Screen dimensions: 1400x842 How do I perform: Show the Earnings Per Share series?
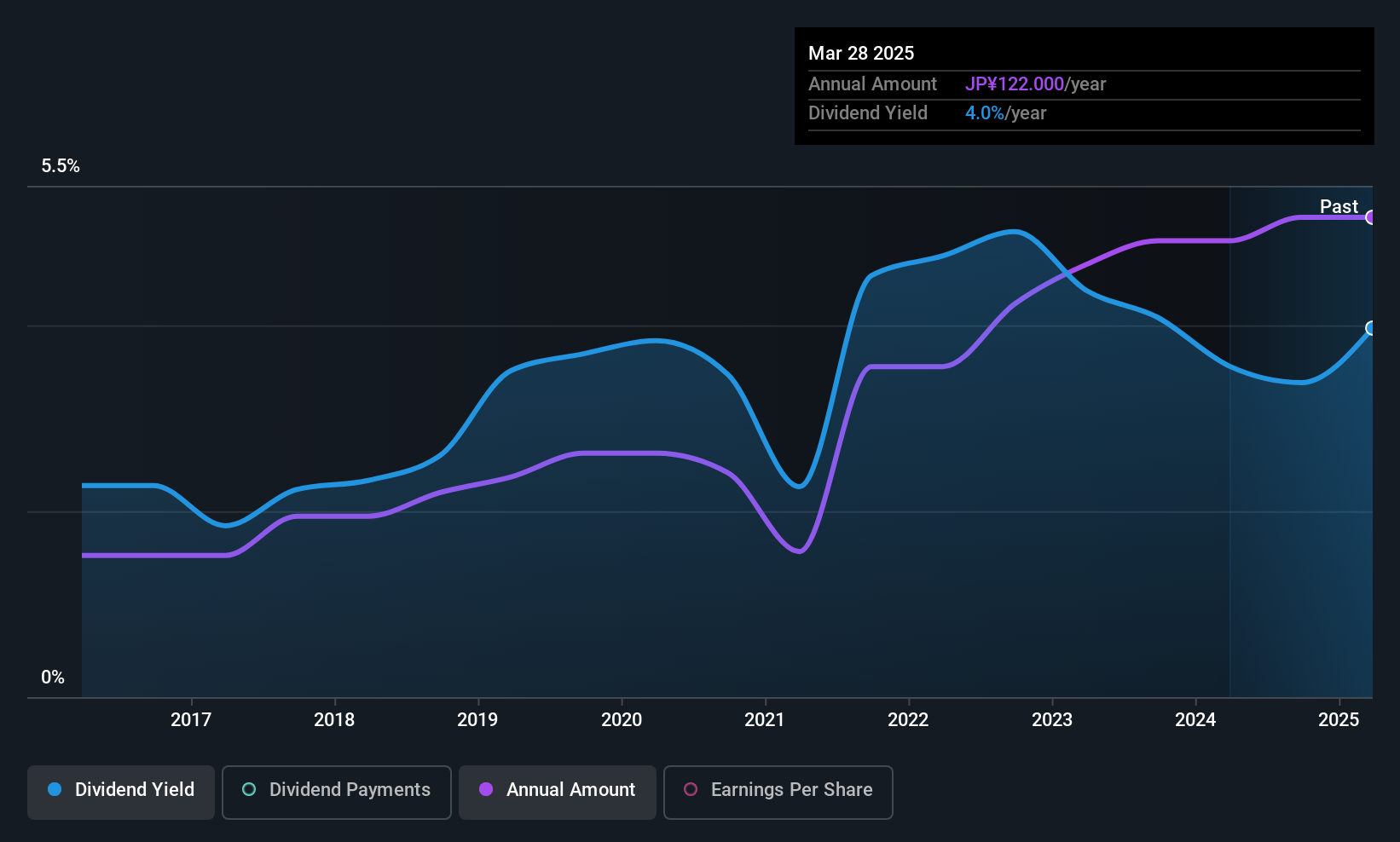pos(778,792)
